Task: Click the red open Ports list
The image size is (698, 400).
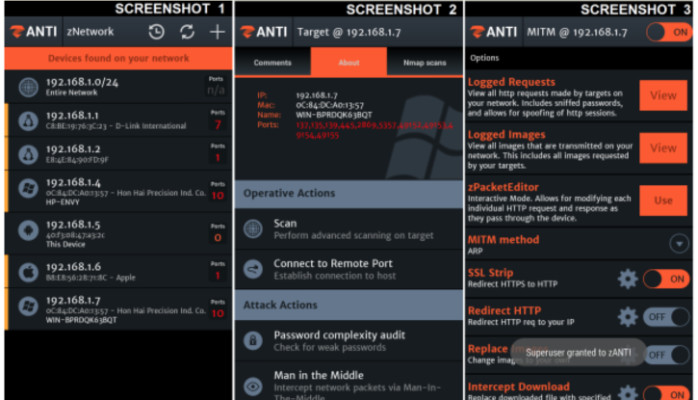Action: click(x=374, y=130)
